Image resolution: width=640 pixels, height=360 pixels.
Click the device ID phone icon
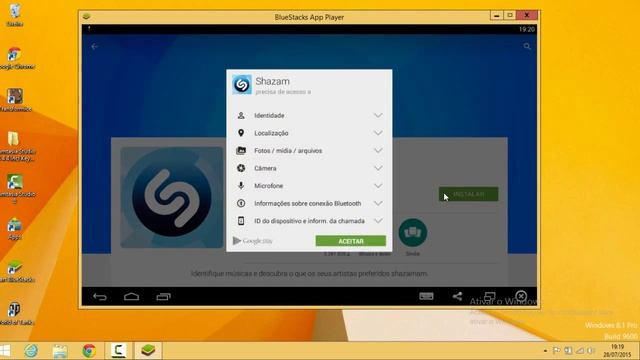(241, 221)
